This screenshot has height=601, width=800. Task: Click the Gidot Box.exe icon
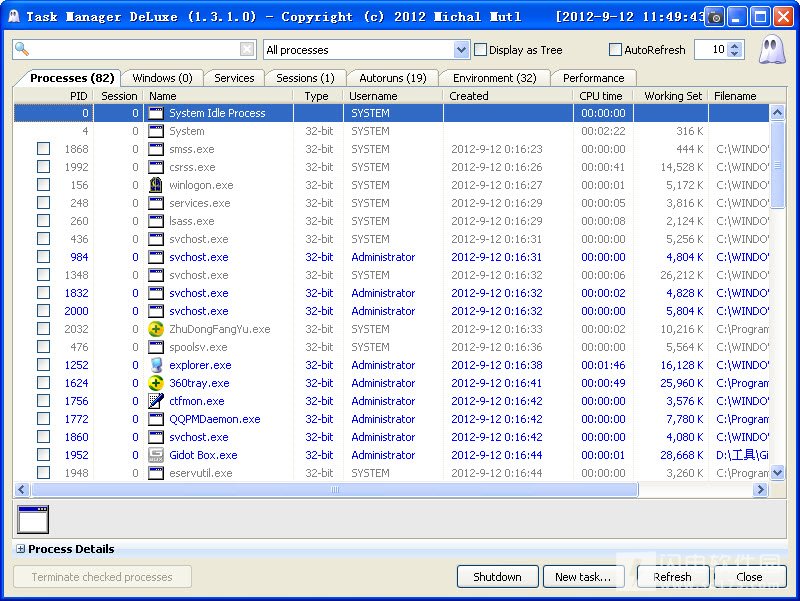coord(156,455)
